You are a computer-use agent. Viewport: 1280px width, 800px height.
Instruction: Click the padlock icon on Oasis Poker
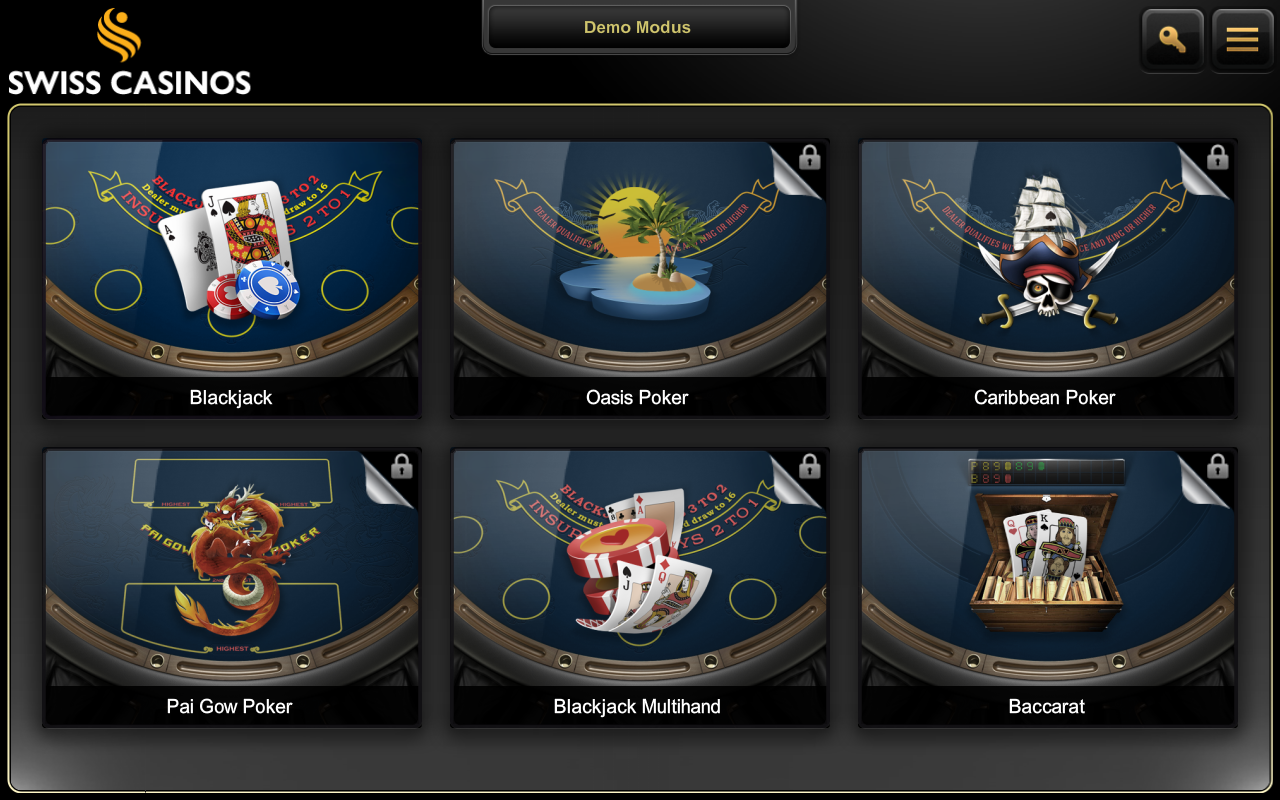[x=810, y=157]
